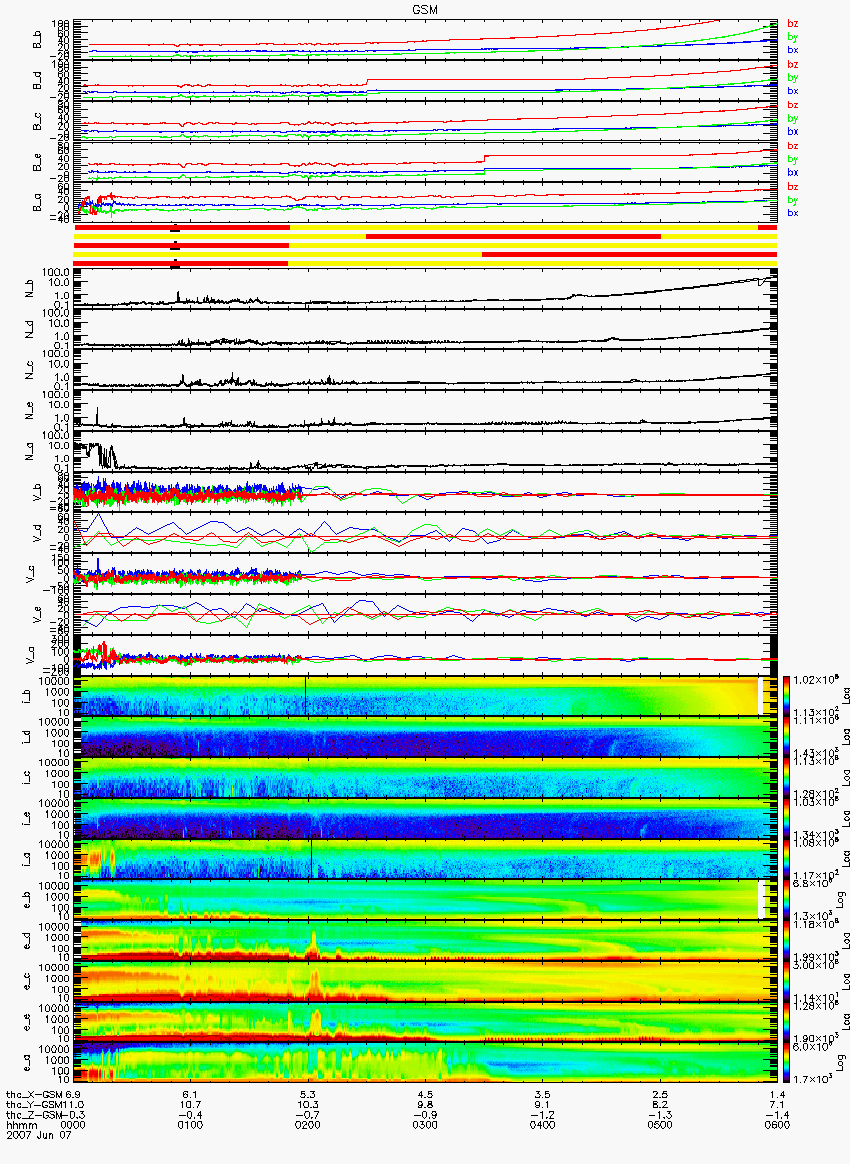Select the i_a ion spectrogram label
850x1164 pixels.
[x=26, y=859]
